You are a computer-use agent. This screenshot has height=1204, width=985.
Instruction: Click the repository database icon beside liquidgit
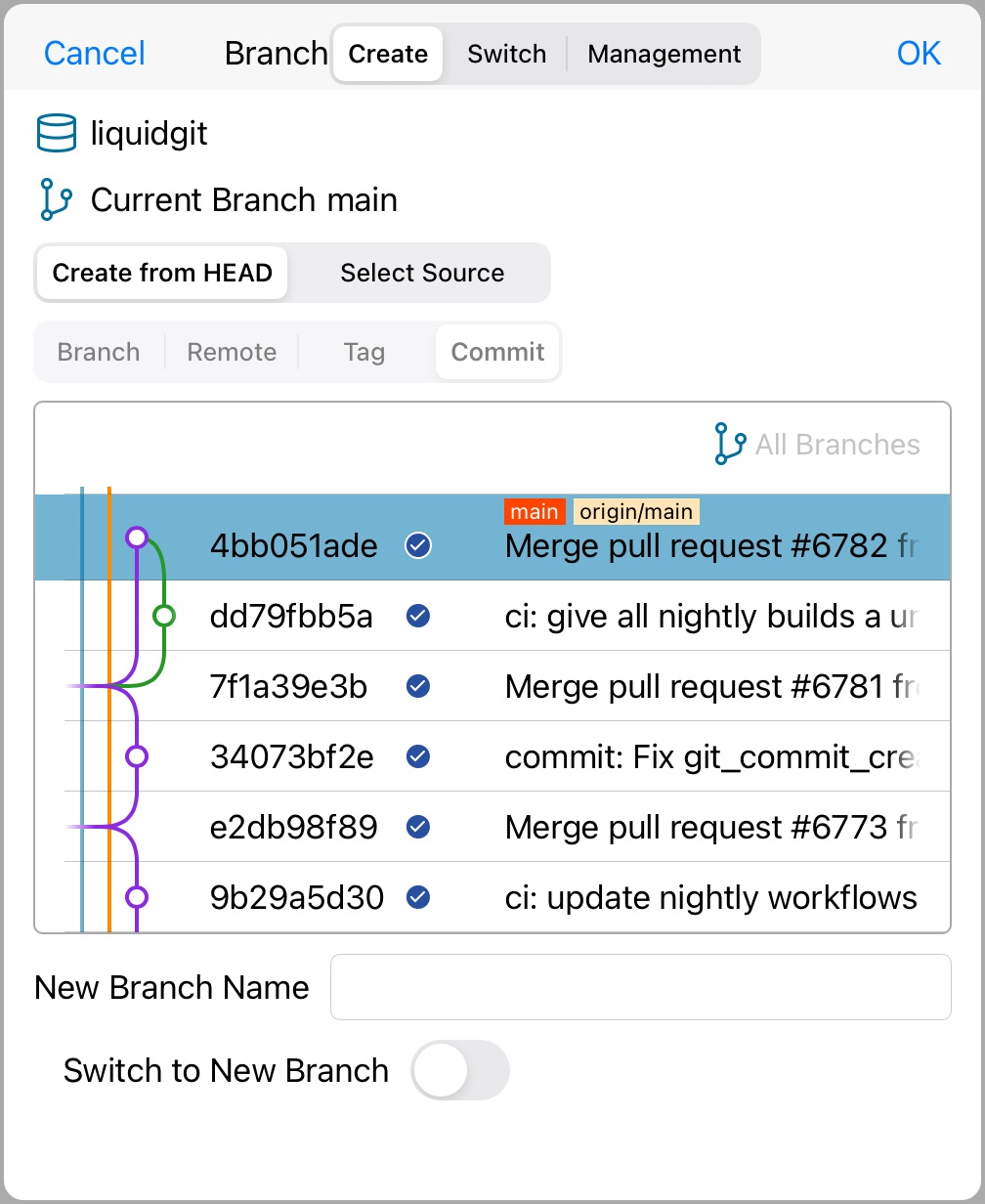56,132
